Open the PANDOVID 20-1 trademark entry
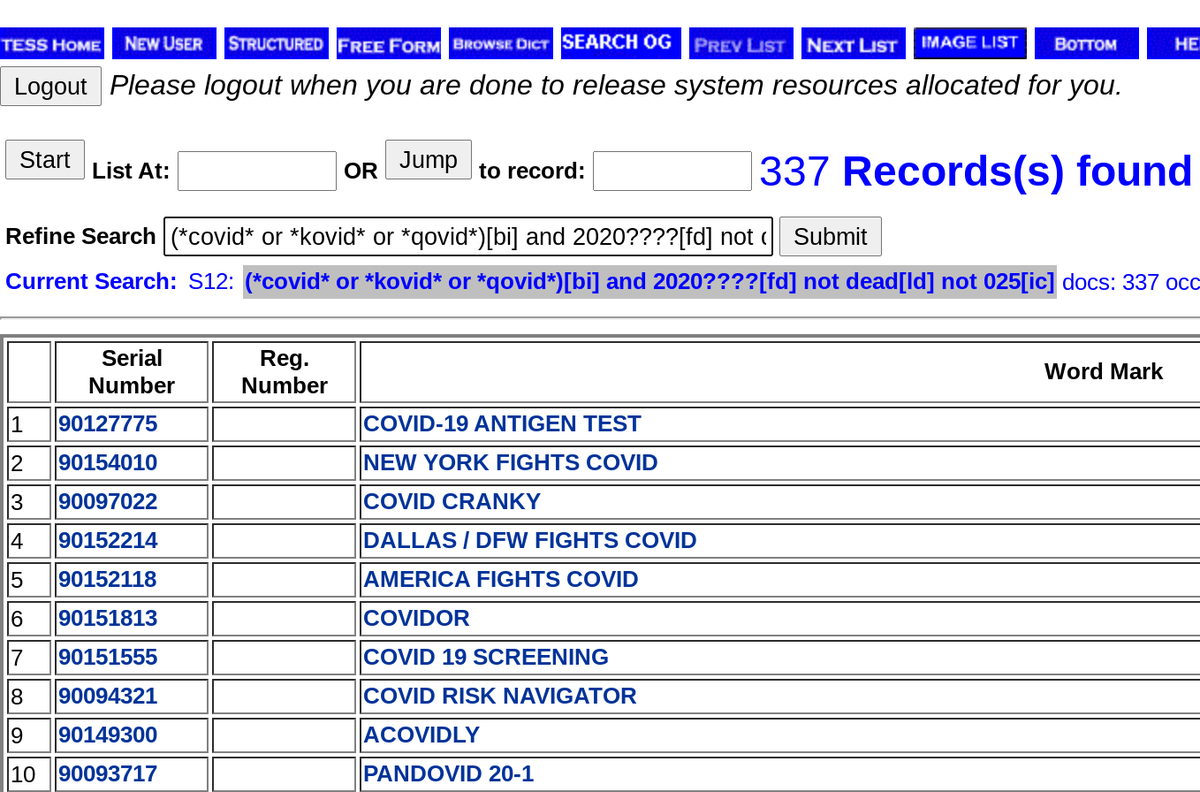Image resolution: width=1200 pixels, height=792 pixels. click(449, 773)
